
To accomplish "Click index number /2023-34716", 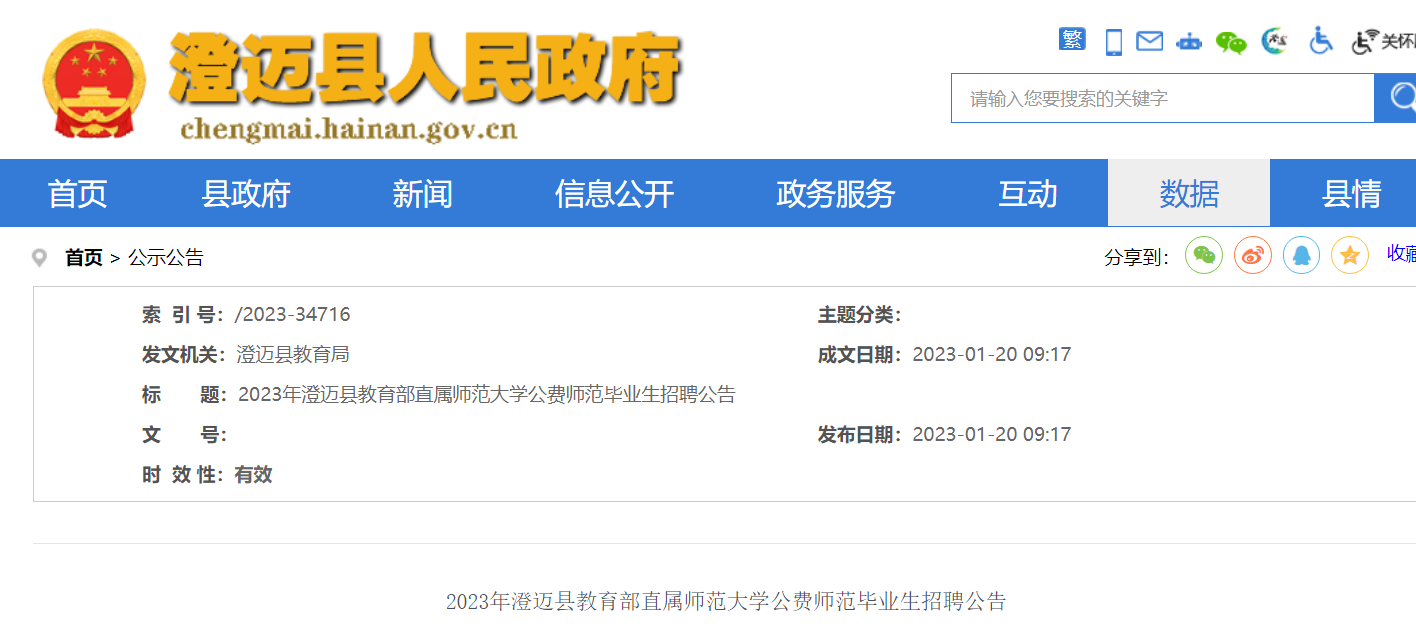I will pos(292,315).
